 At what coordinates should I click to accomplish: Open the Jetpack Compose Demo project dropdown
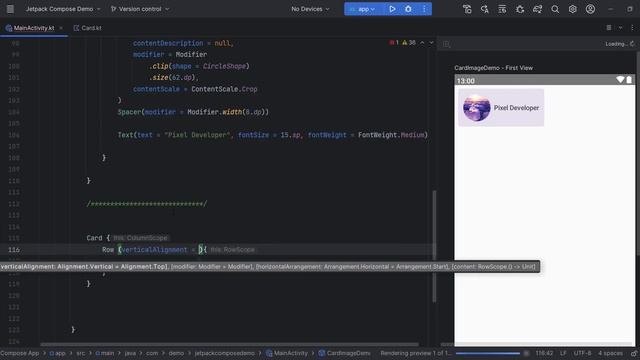(63, 9)
